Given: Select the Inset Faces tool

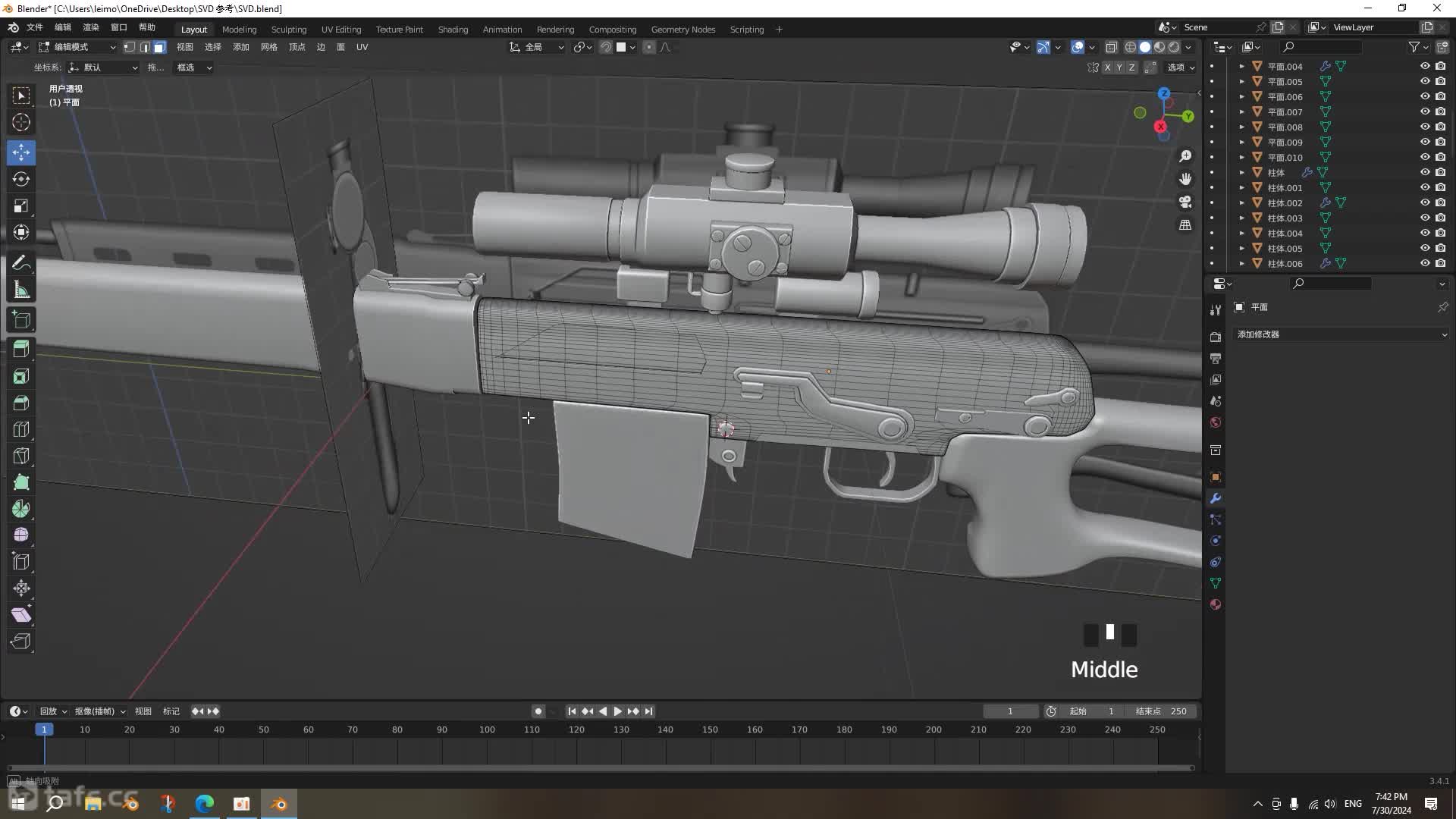Looking at the screenshot, I should 21,376.
